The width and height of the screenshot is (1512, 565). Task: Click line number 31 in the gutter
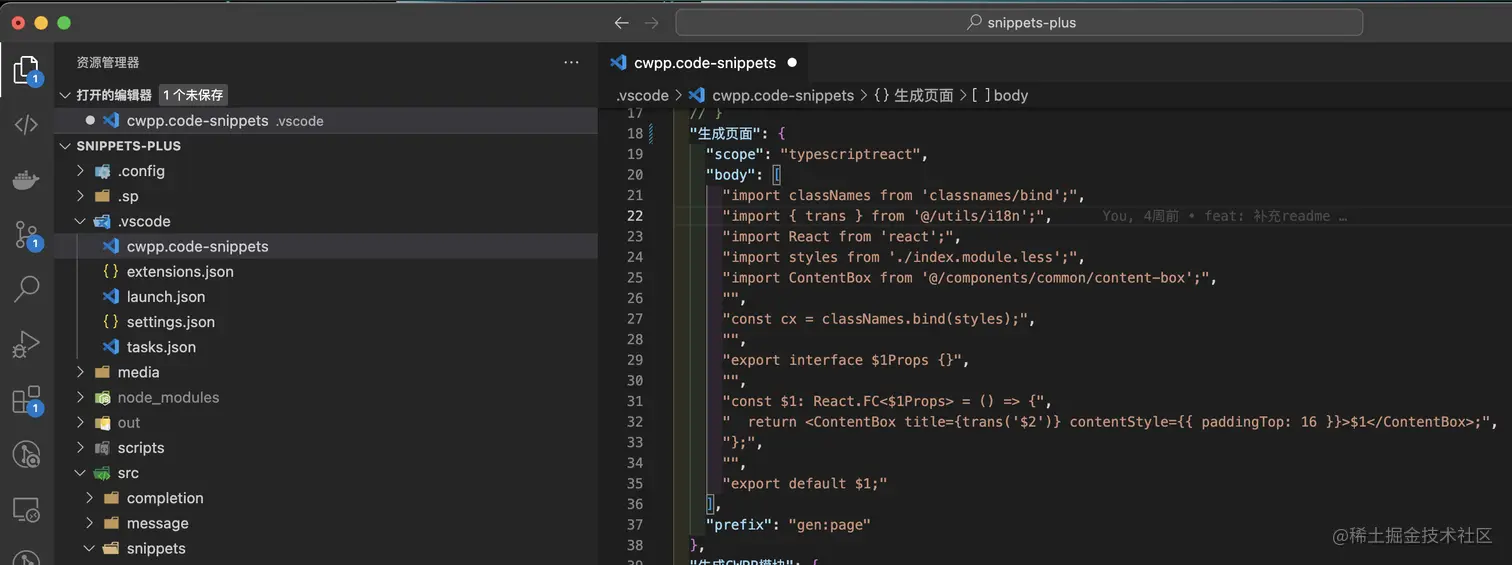pyautogui.click(x=634, y=401)
